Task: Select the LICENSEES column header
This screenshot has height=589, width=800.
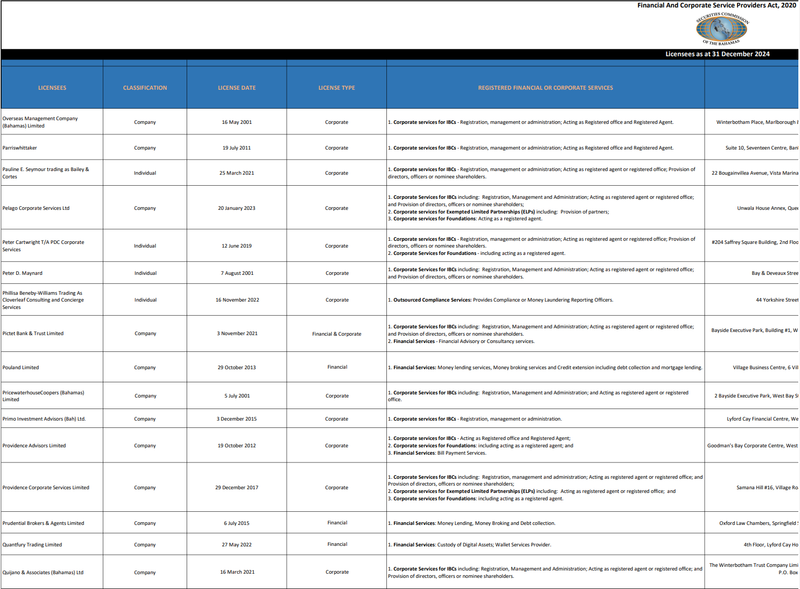Action: [52, 88]
